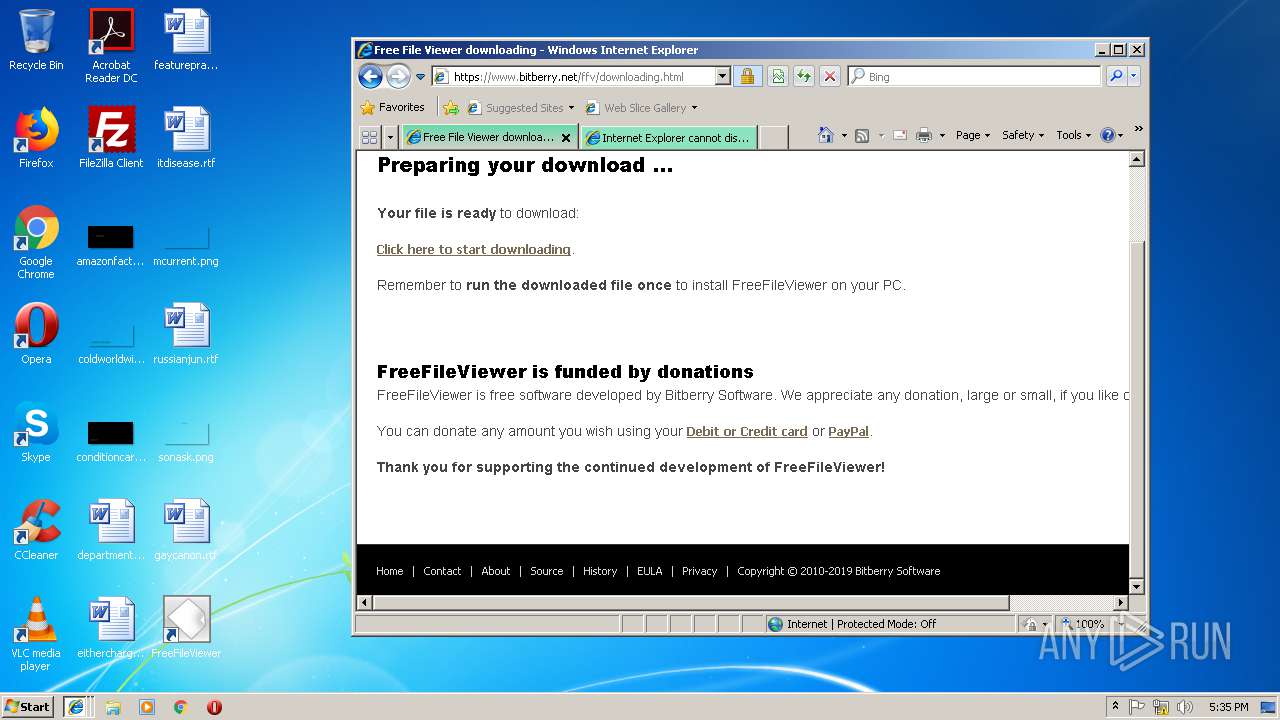Open the Windows Start button
Viewport: 1280px width, 720px height.
(x=28, y=706)
